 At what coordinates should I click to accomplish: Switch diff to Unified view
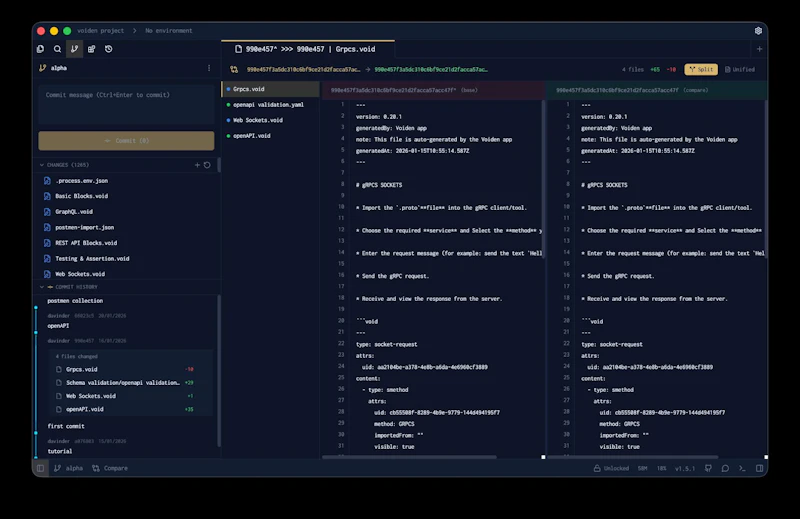click(740, 69)
